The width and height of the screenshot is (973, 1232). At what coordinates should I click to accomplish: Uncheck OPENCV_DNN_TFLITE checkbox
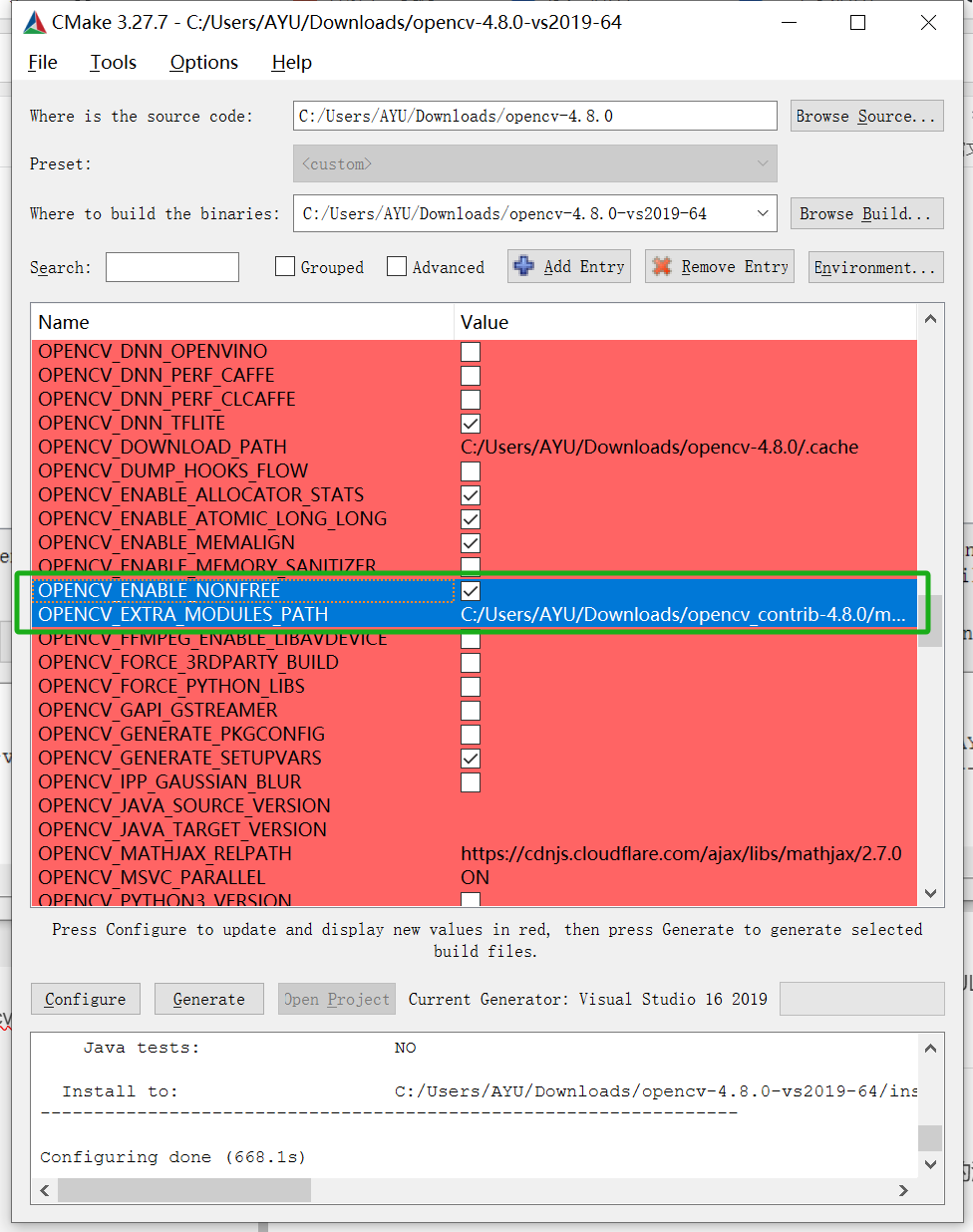(471, 423)
